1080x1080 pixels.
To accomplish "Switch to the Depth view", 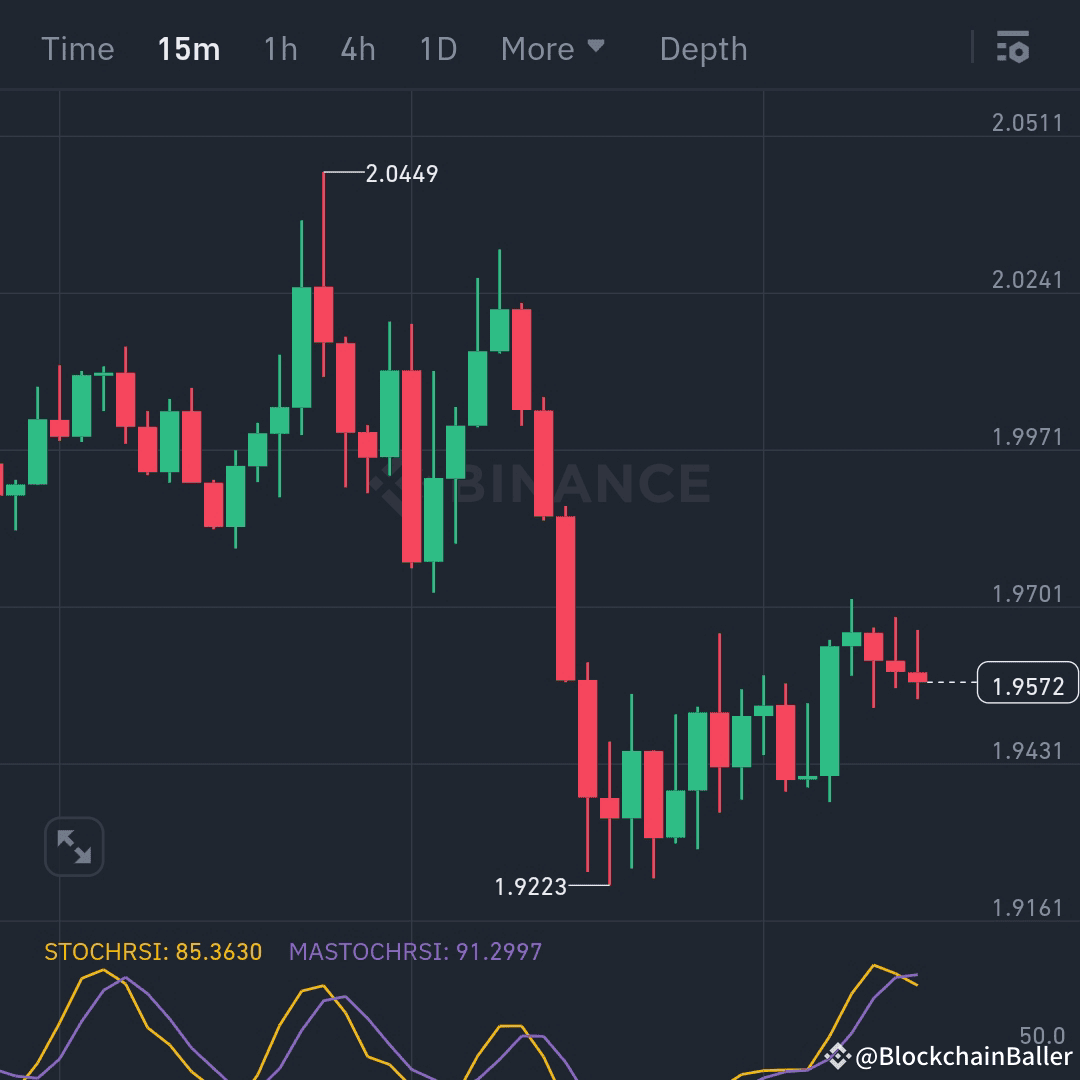I will 703,48.
